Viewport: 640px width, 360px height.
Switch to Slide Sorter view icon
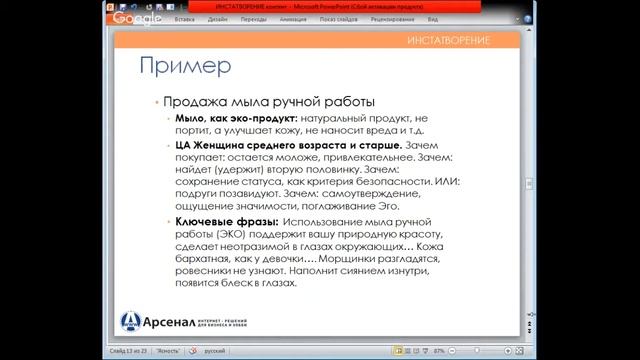pos(408,351)
